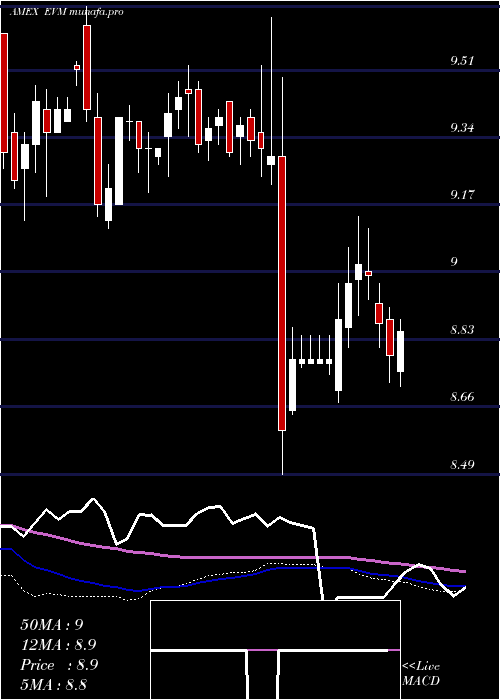Click the last white candlestick on right
The height and width of the screenshot is (700, 500).
tap(400, 351)
